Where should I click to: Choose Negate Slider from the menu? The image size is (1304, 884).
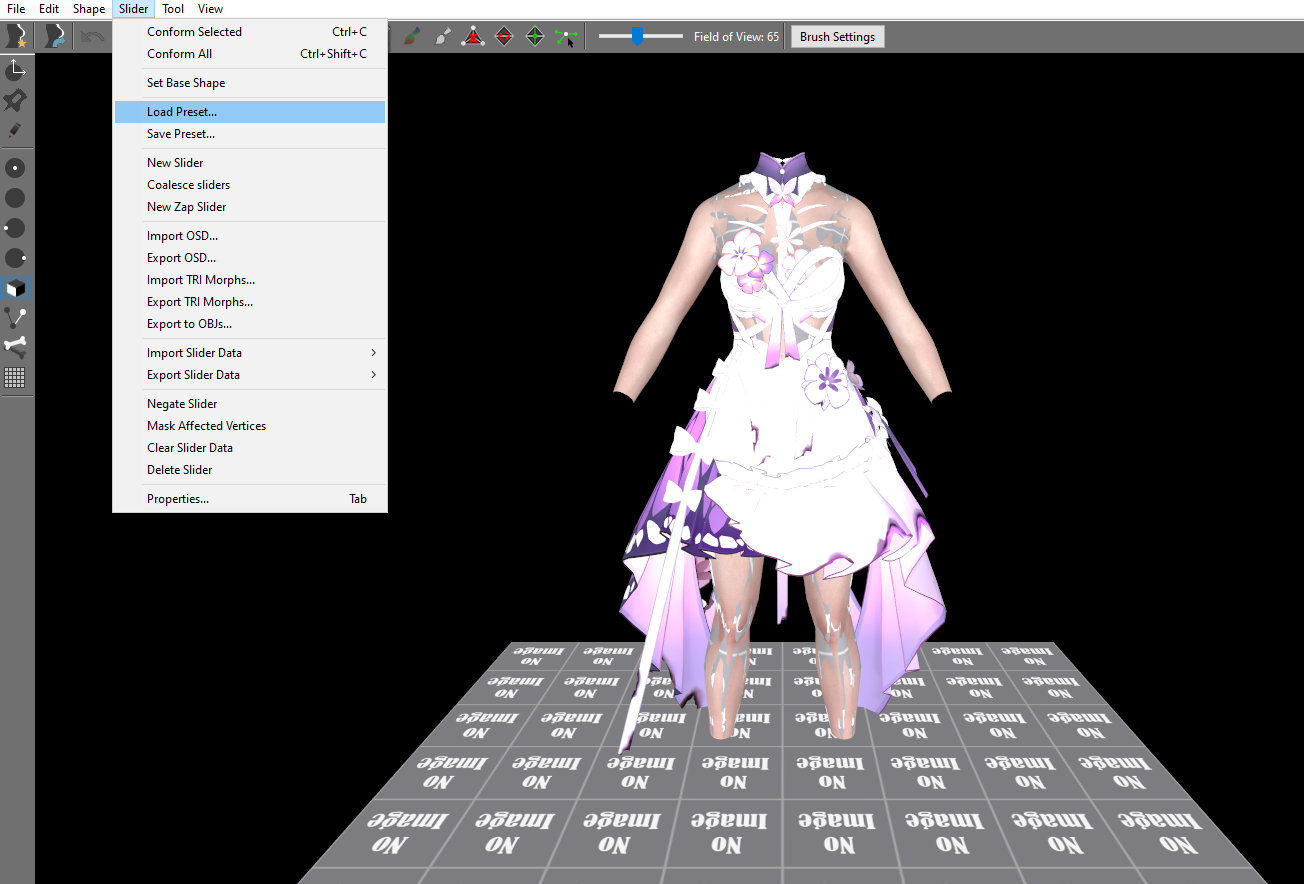coord(250,404)
